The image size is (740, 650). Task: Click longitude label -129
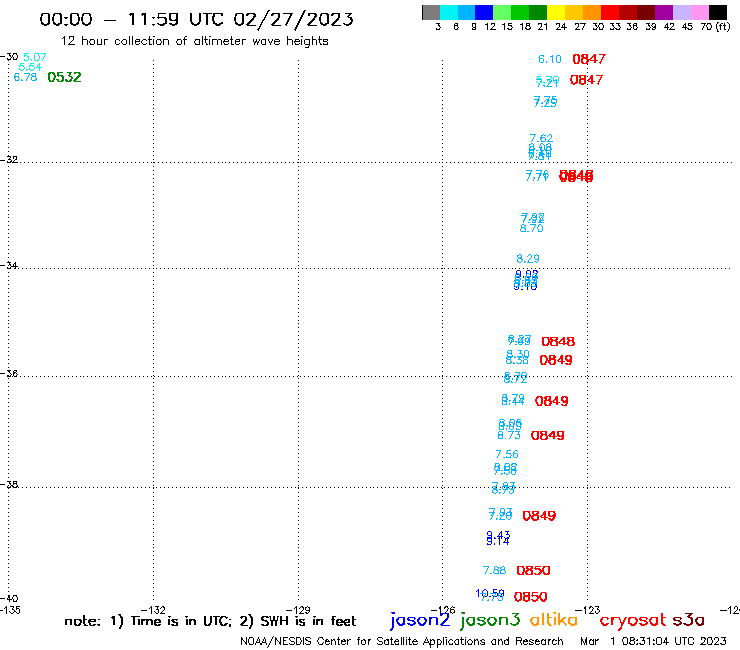click(298, 610)
